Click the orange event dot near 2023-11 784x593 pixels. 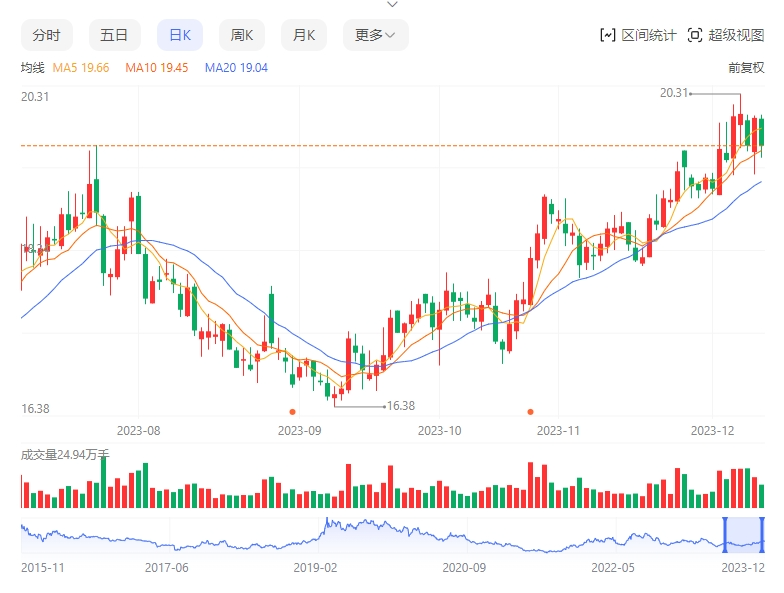(x=530, y=411)
